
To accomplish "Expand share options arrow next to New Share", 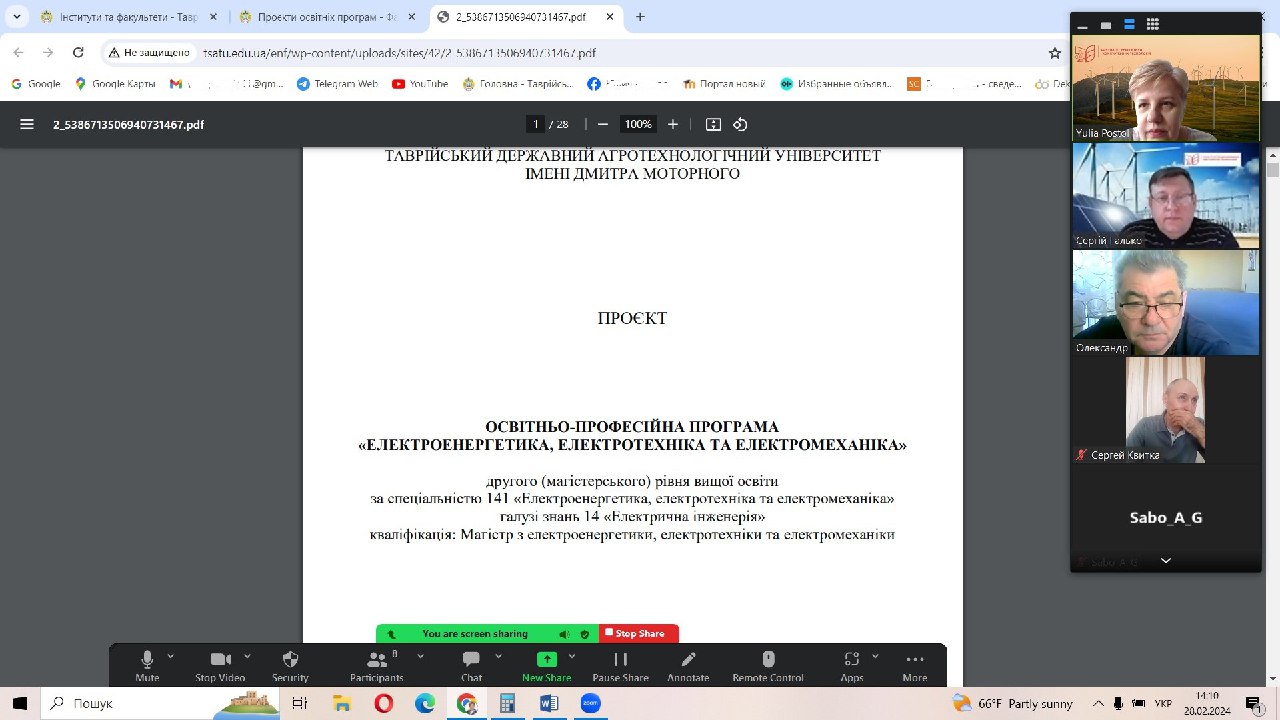I will pyautogui.click(x=572, y=656).
